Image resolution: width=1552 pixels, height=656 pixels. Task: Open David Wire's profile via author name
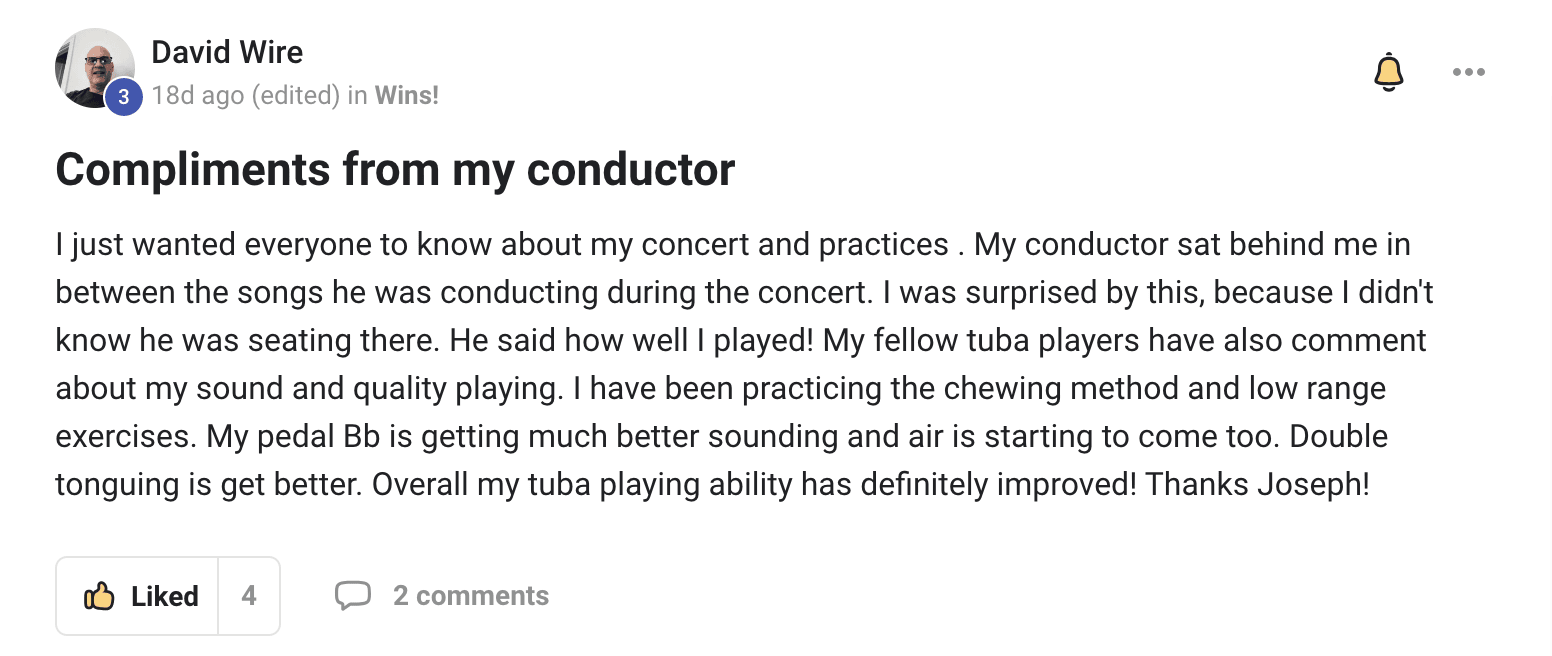coord(227,52)
